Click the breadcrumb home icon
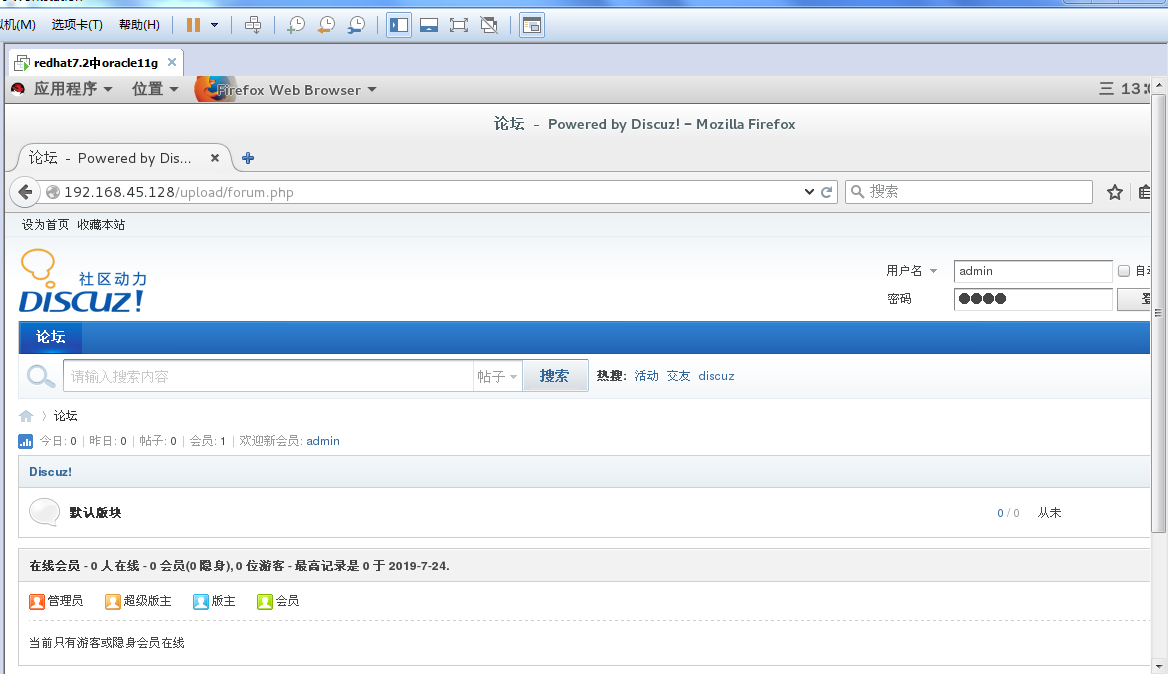Viewport: 1168px width, 674px height. click(x=26, y=416)
